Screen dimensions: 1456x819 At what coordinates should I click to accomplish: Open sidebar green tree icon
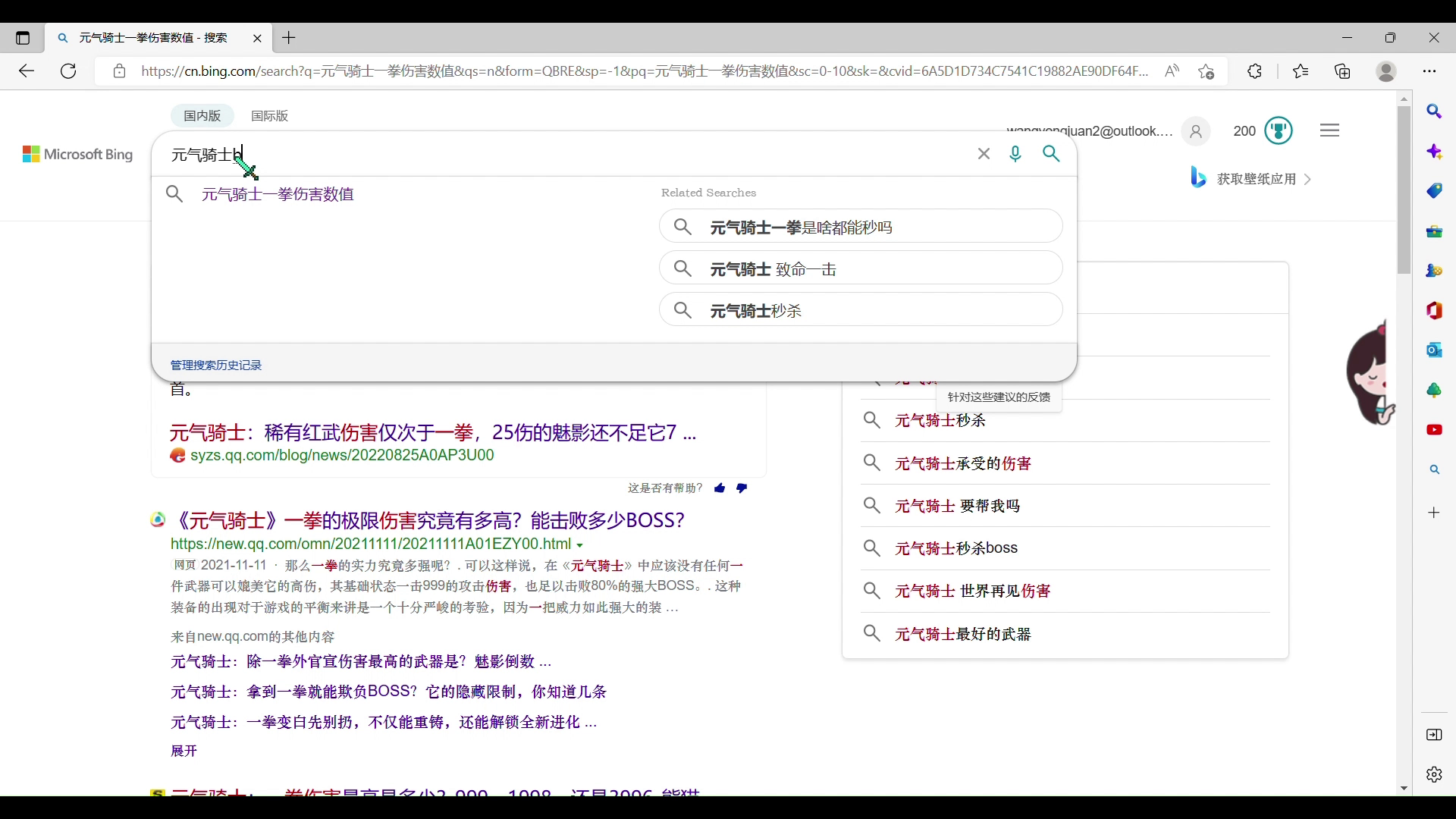1434,391
